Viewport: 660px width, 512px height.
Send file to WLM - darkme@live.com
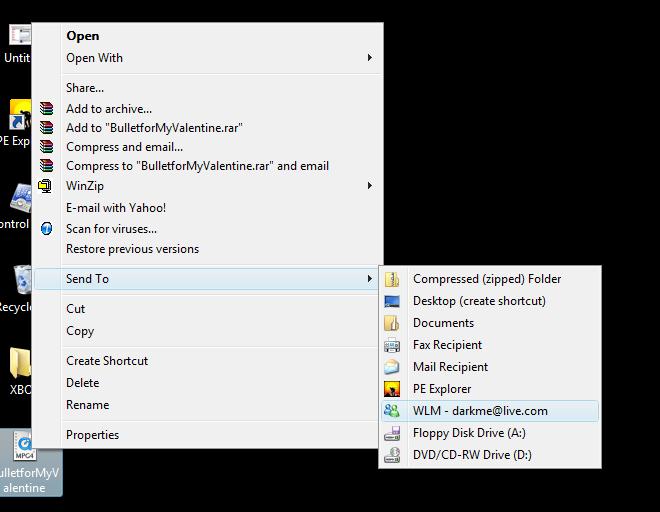pos(480,411)
